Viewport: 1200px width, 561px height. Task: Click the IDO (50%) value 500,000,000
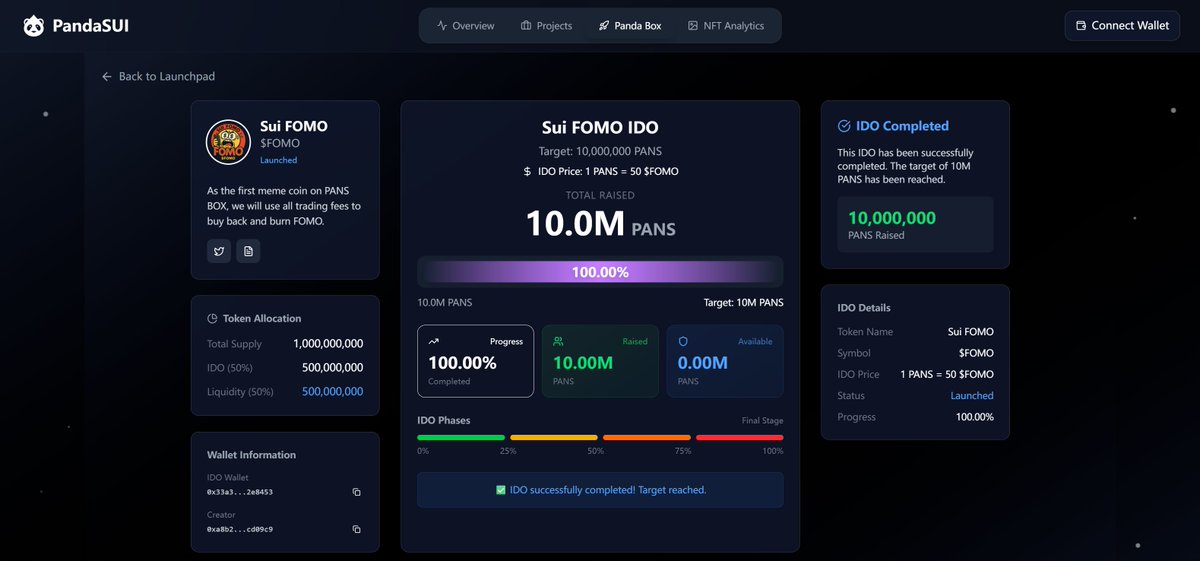click(333, 368)
